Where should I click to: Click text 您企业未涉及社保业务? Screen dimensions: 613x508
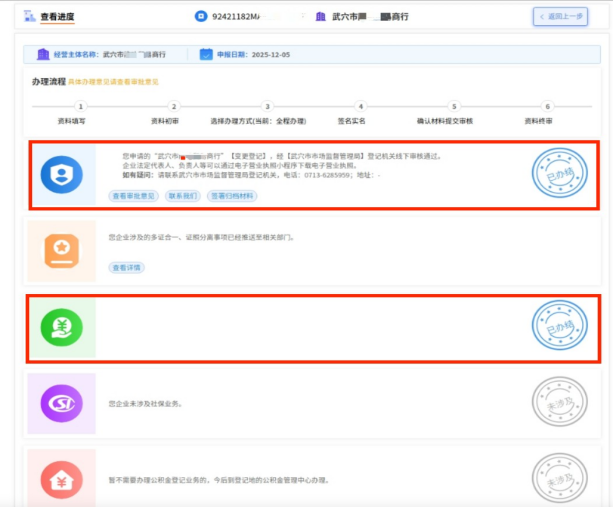pyautogui.click(x=145, y=404)
